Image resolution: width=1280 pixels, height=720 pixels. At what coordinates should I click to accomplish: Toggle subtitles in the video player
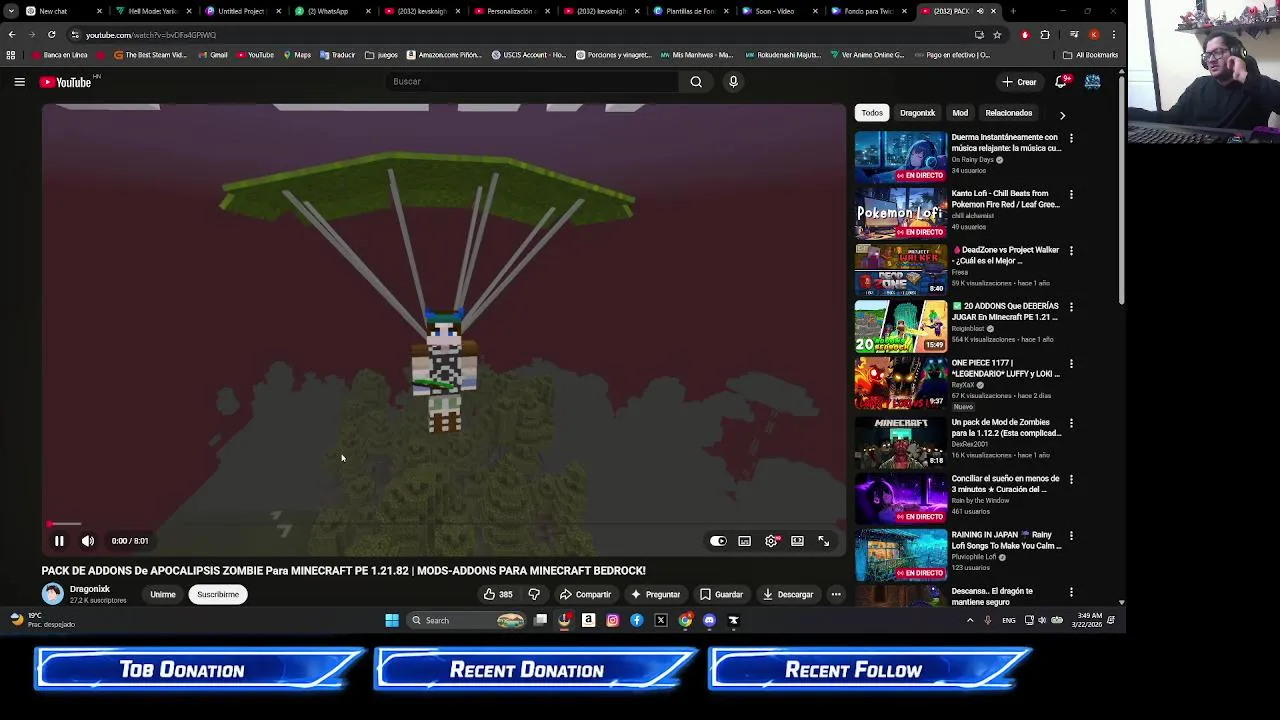745,541
